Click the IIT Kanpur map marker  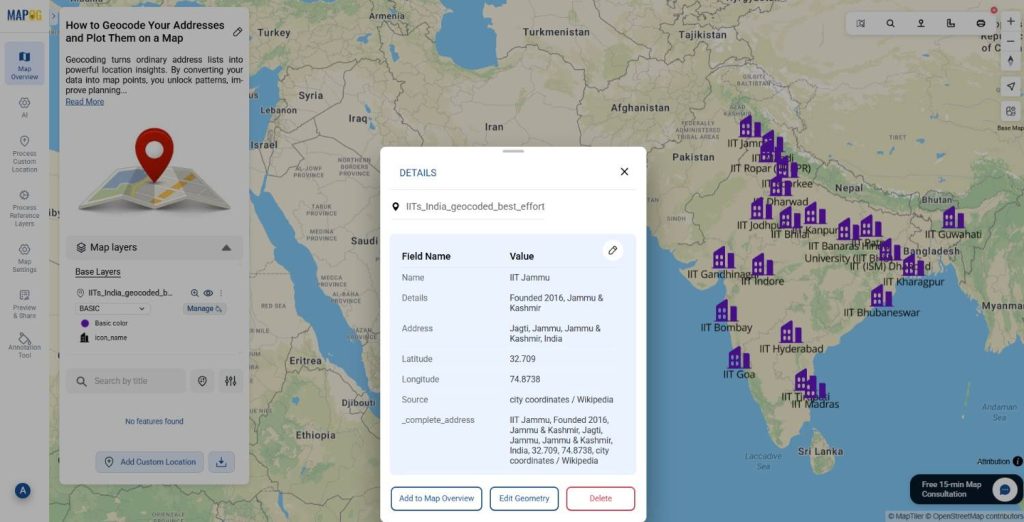pyautogui.click(x=814, y=213)
